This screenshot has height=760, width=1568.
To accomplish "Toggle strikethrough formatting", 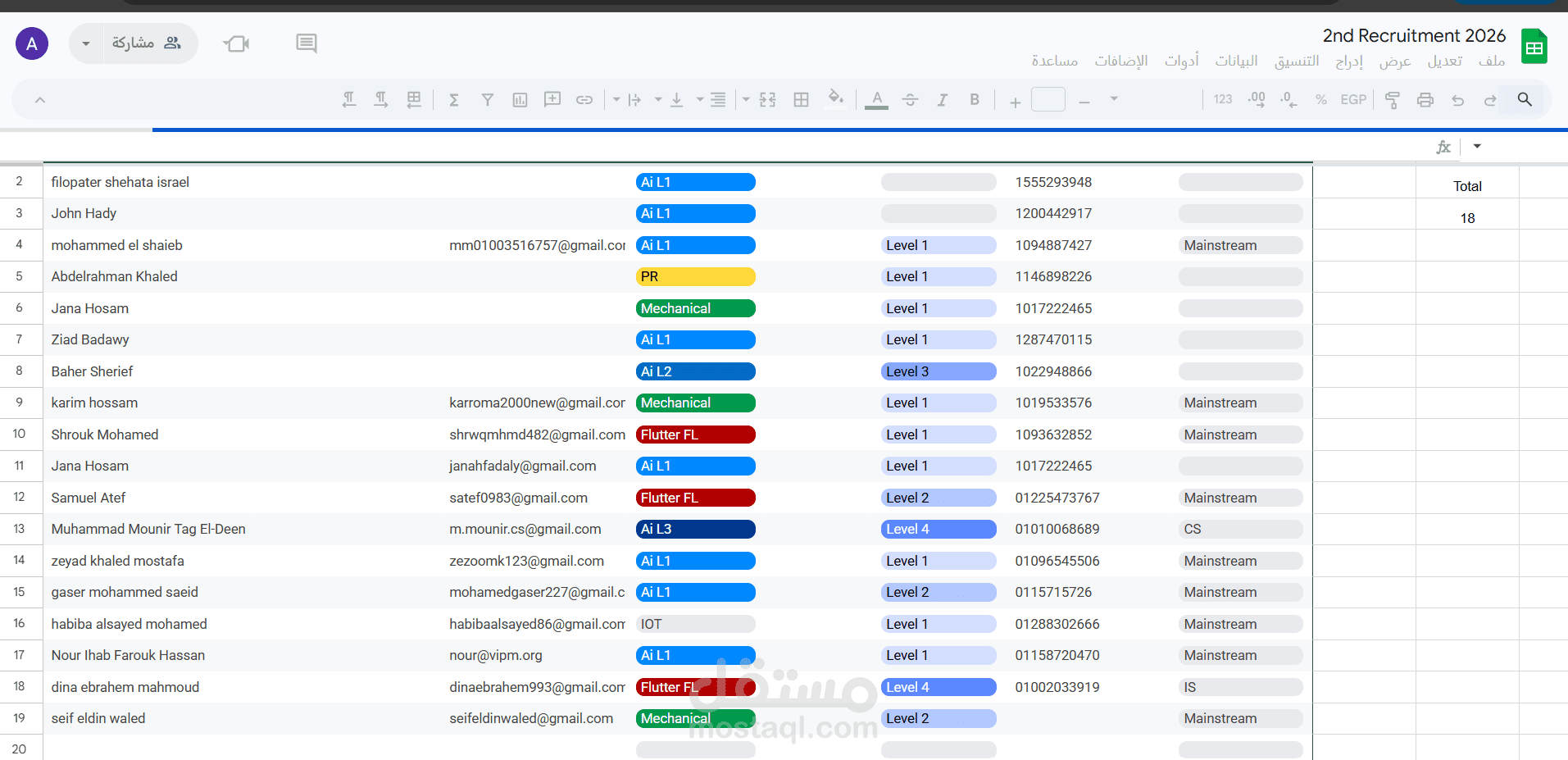I will (910, 99).
